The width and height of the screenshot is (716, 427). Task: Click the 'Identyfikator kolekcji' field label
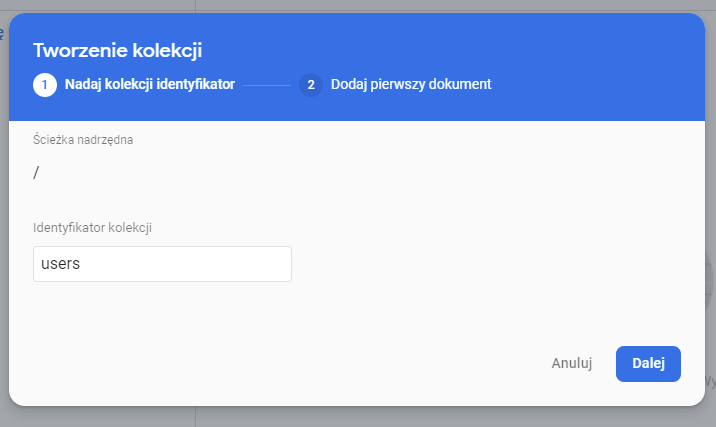pos(92,228)
